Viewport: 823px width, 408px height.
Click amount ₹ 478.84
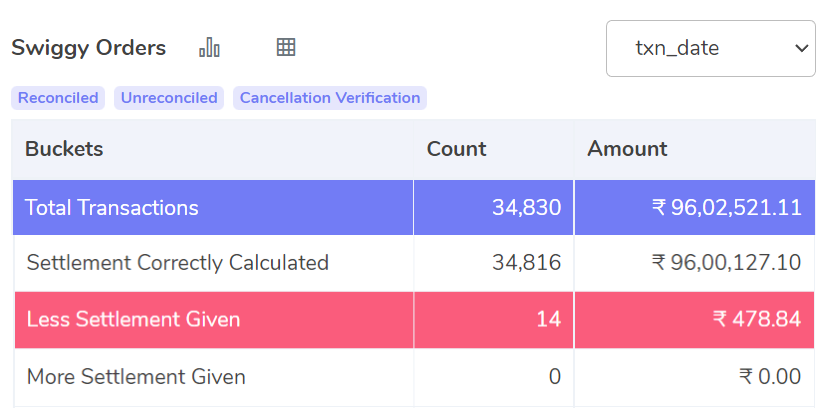(x=757, y=319)
